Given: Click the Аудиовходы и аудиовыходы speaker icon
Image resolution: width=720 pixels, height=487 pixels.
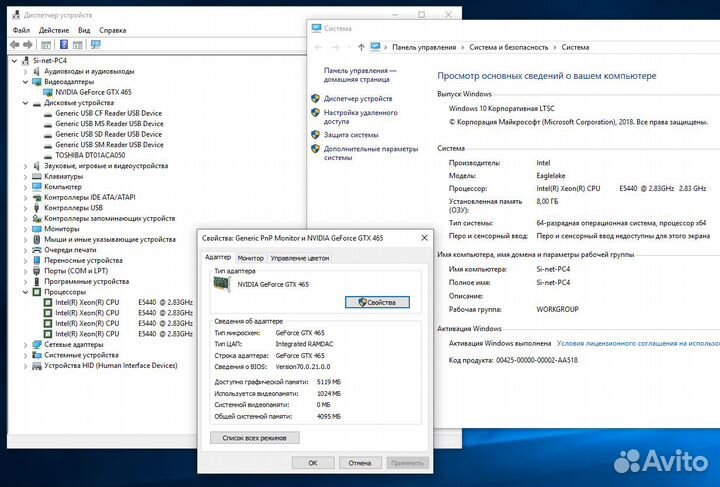Looking at the screenshot, I should (37, 72).
